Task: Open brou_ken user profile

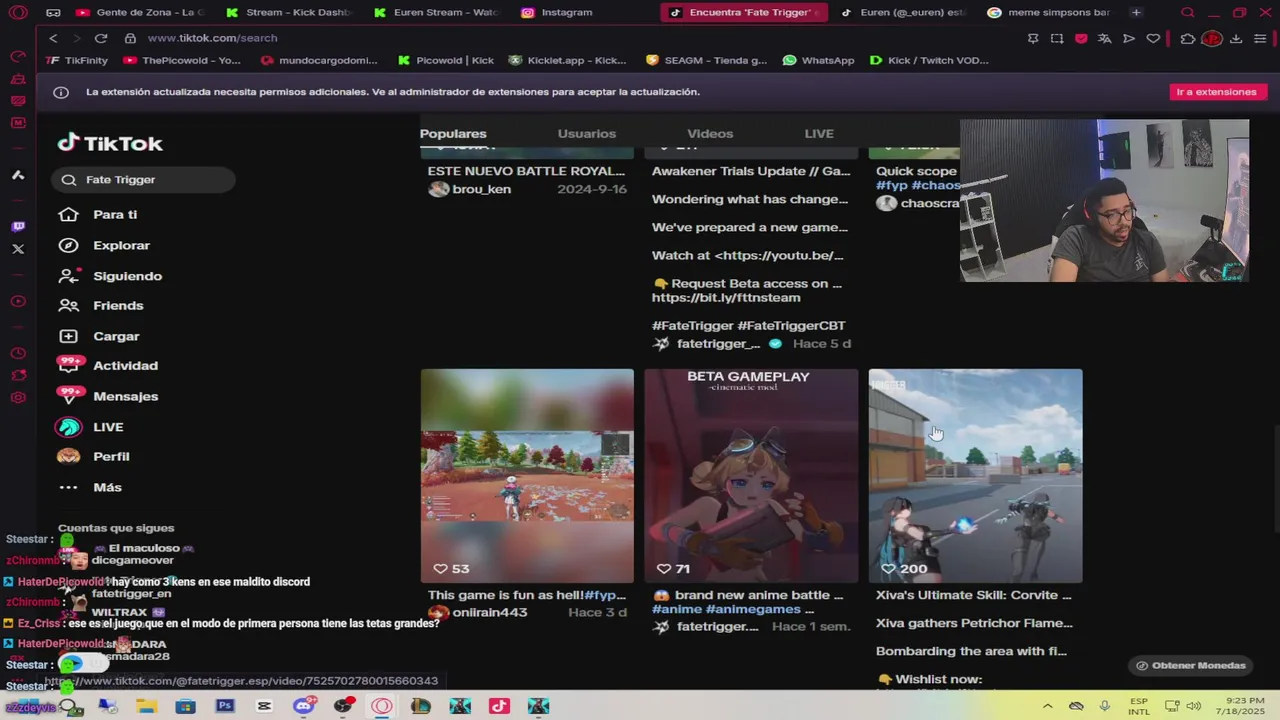Action: [481, 189]
